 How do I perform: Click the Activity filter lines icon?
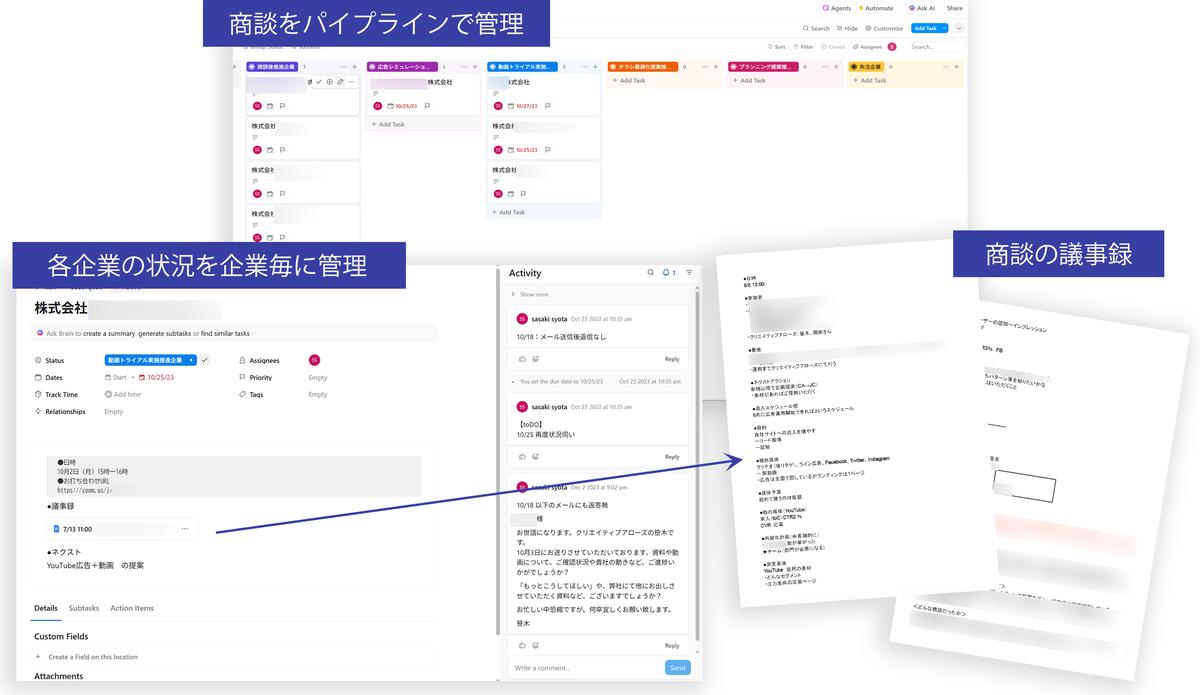pyautogui.click(x=689, y=272)
